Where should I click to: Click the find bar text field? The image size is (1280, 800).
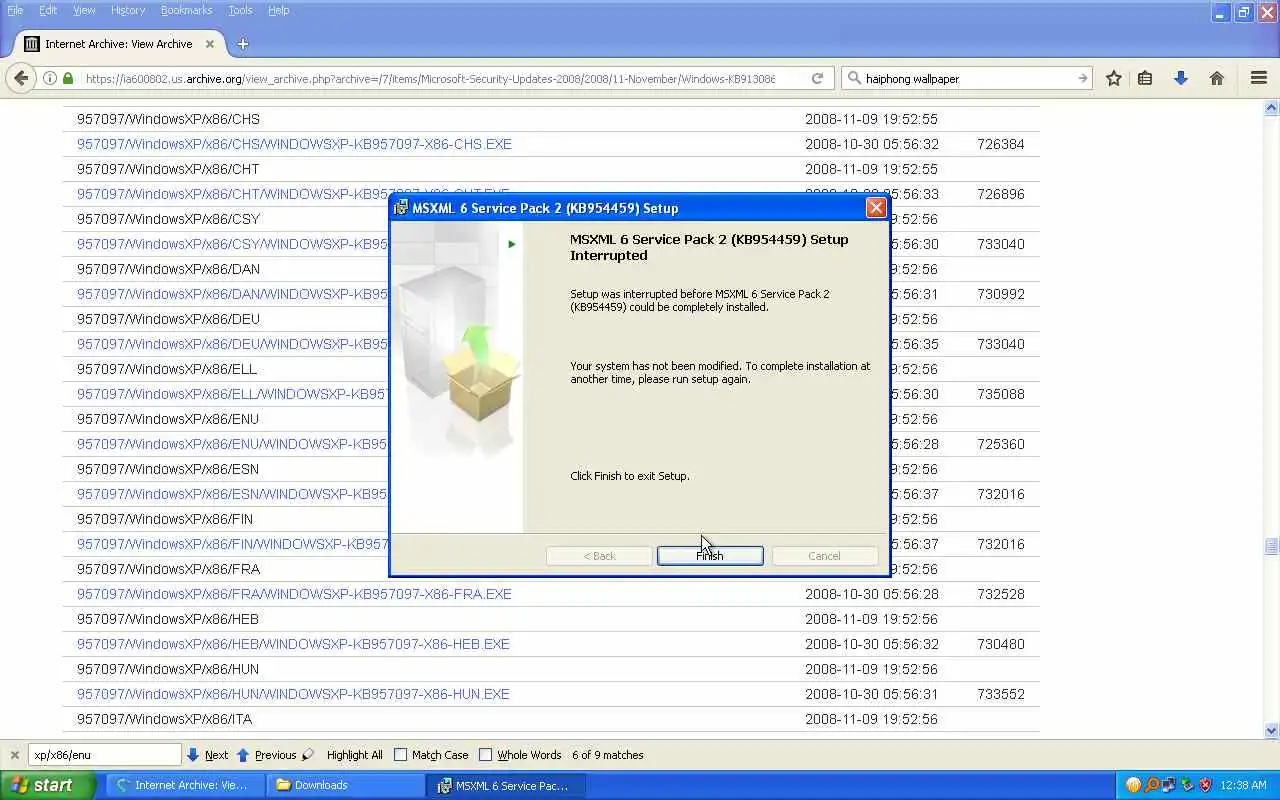104,755
